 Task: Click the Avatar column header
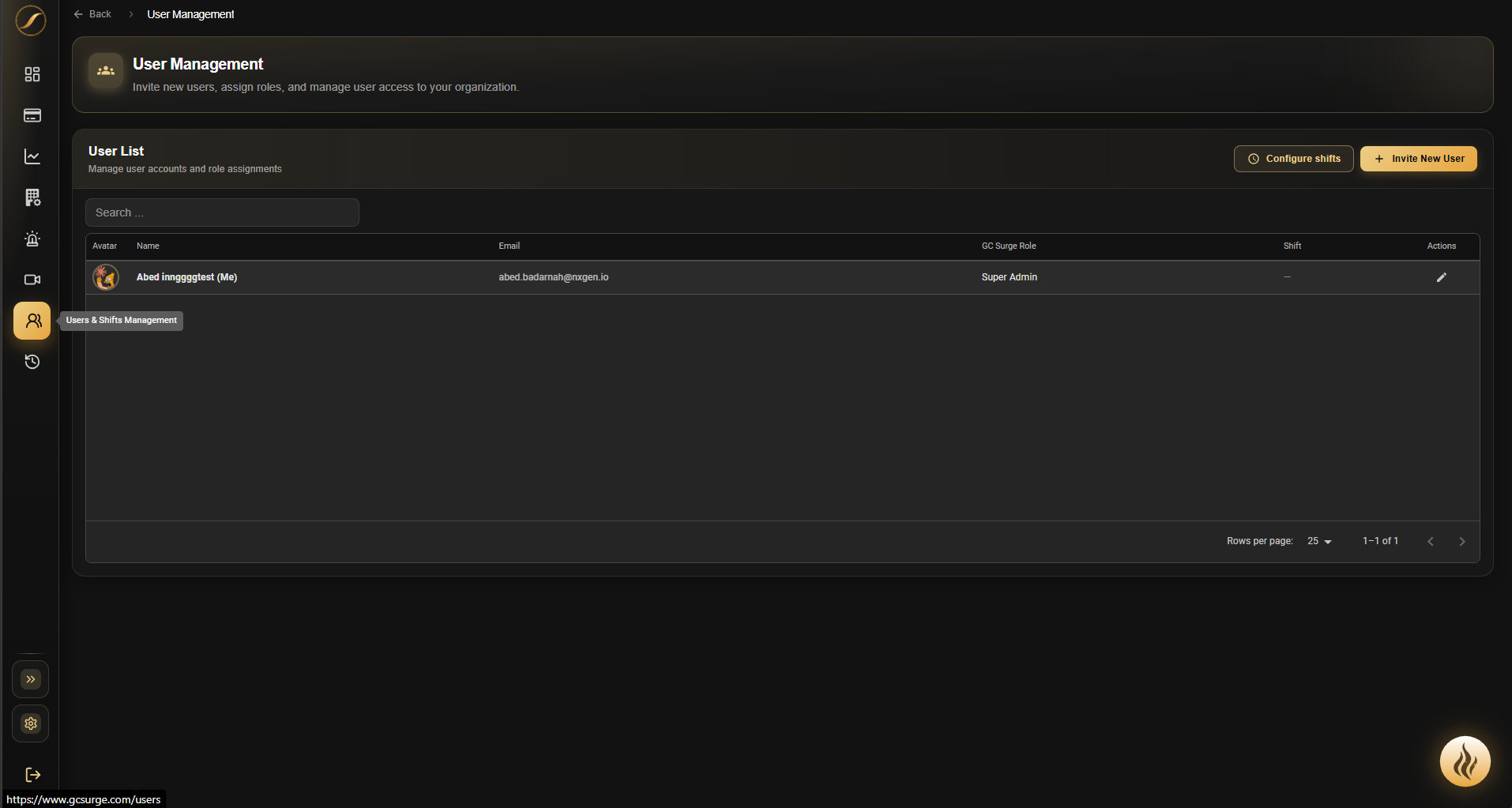104,246
